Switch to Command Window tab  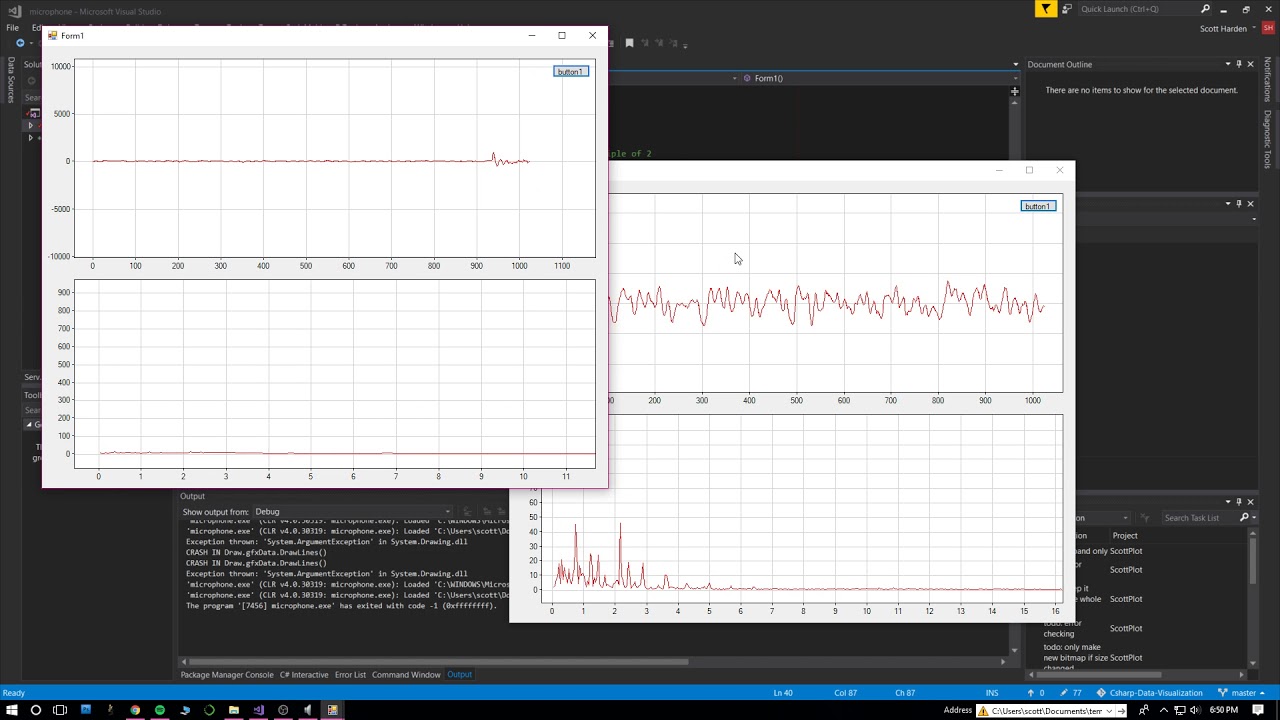pyautogui.click(x=406, y=675)
